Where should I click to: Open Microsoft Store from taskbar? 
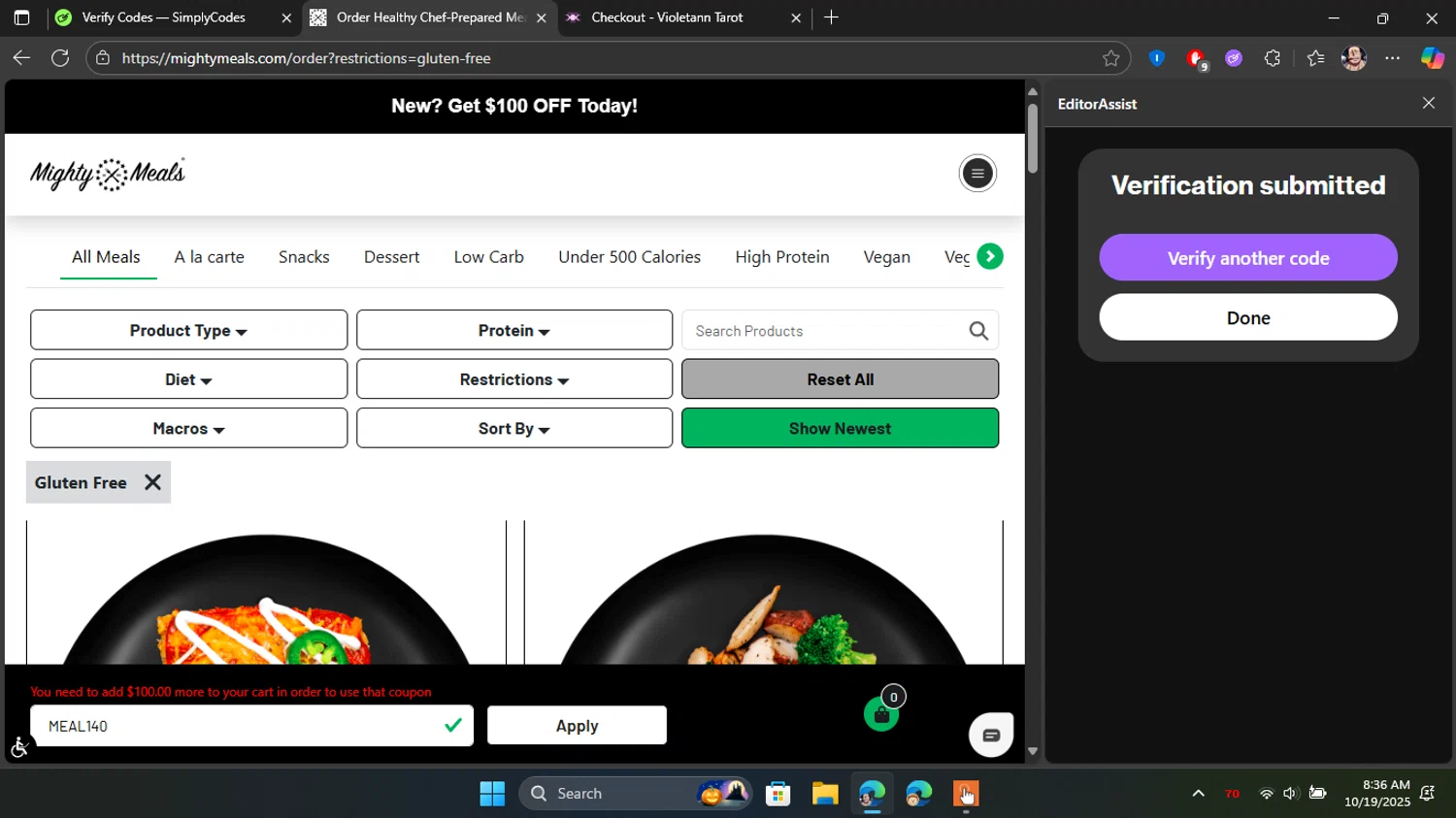[778, 794]
